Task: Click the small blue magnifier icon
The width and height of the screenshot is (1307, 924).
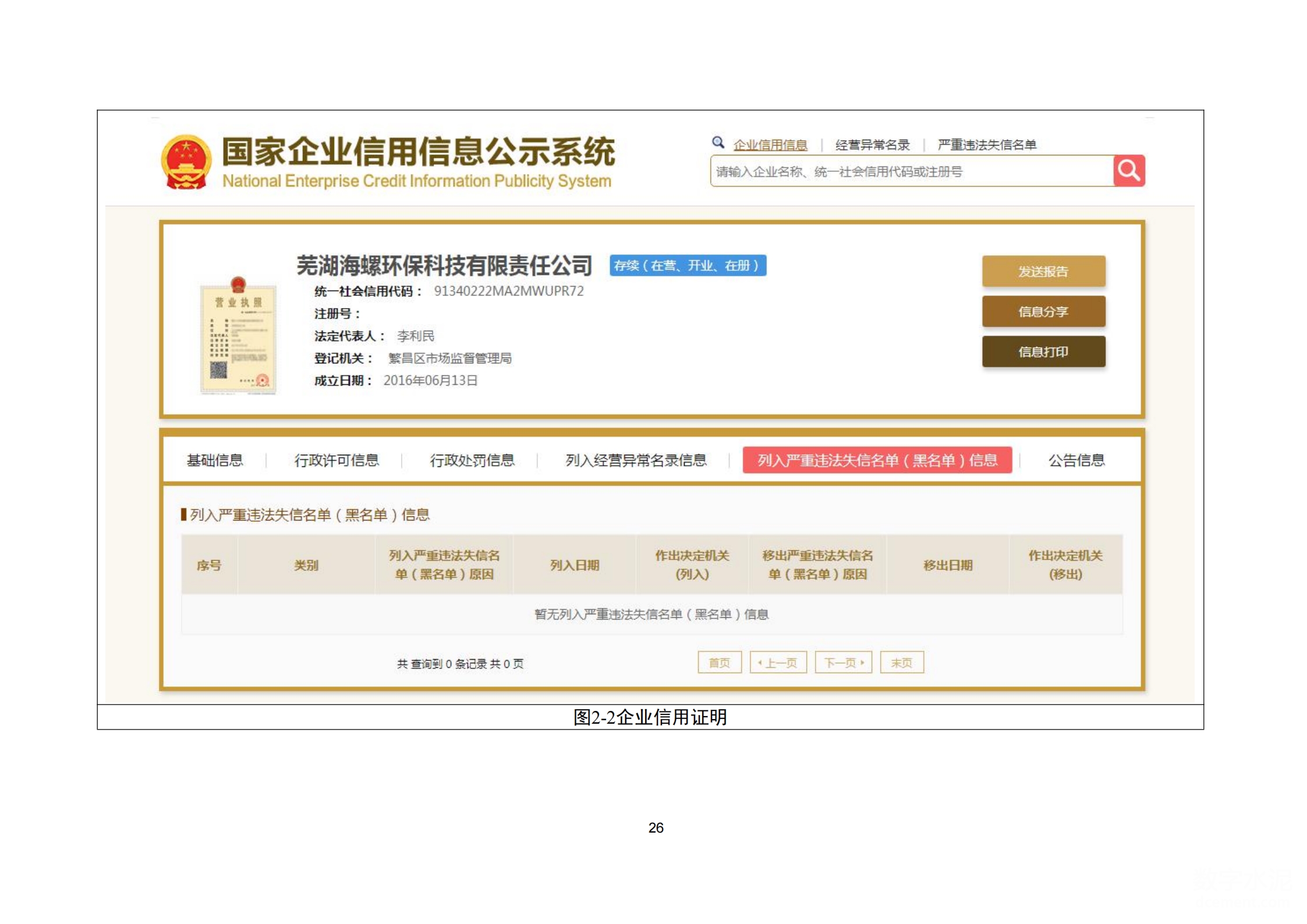Action: (717, 143)
